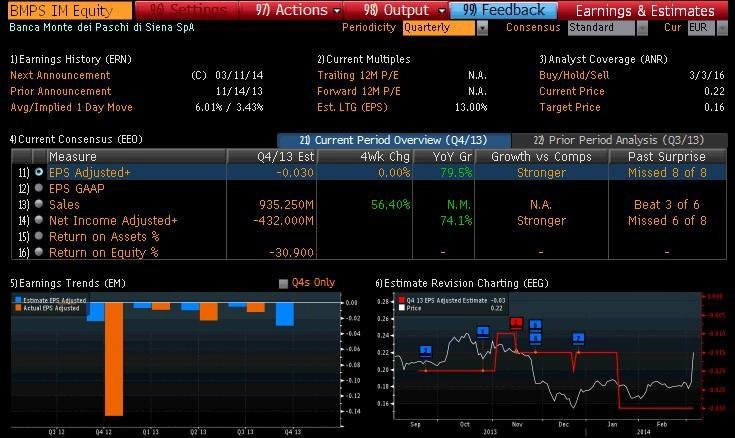
Task: Open 1) Earnings History (ERN)
Action: (x=71, y=59)
